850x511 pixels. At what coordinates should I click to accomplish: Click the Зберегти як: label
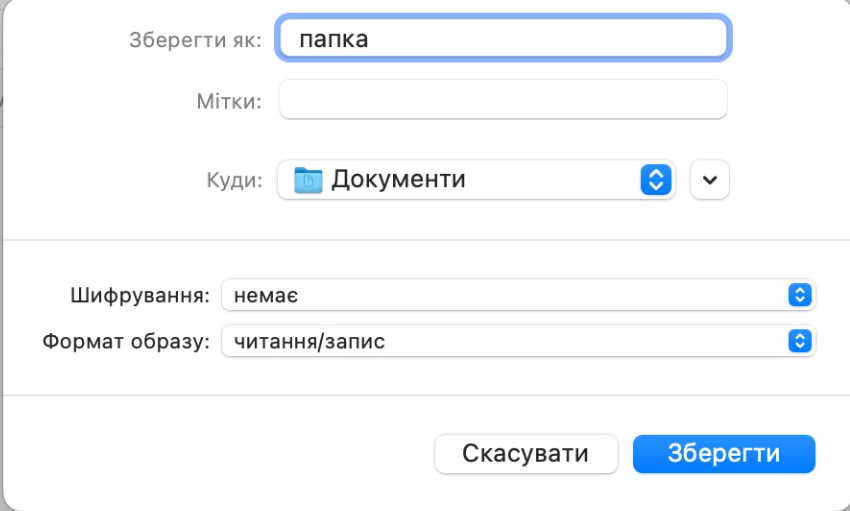[195, 40]
